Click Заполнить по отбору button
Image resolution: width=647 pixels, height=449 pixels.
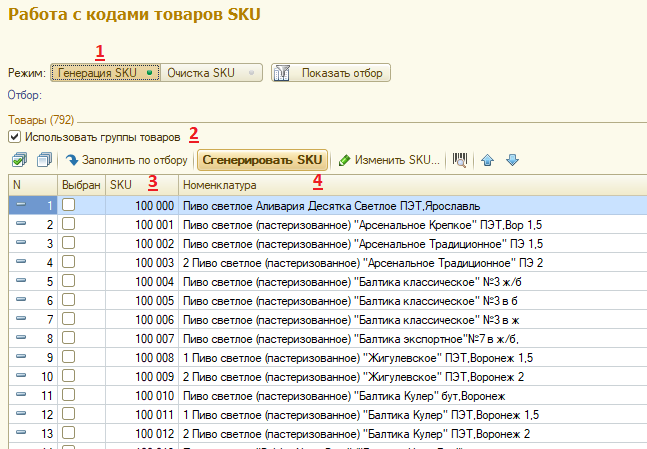click(x=126, y=160)
